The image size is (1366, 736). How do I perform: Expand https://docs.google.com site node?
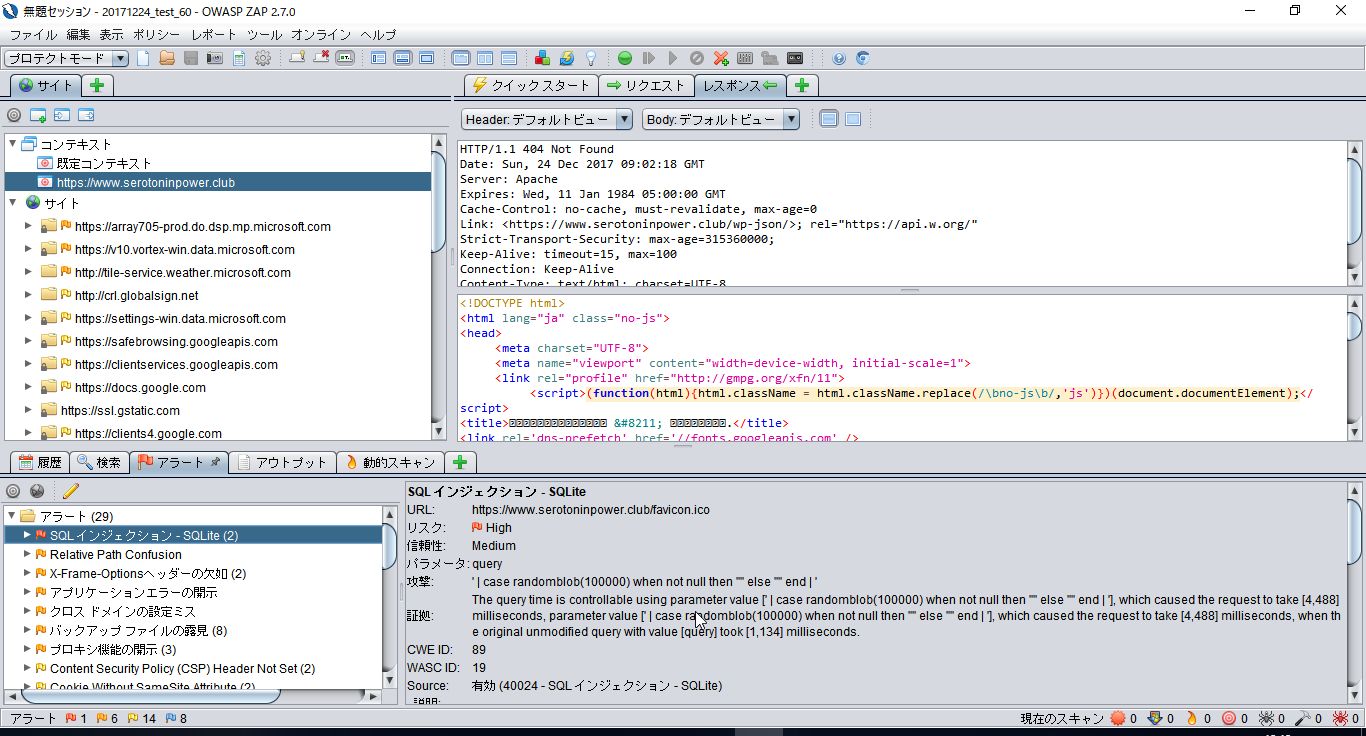point(28,387)
